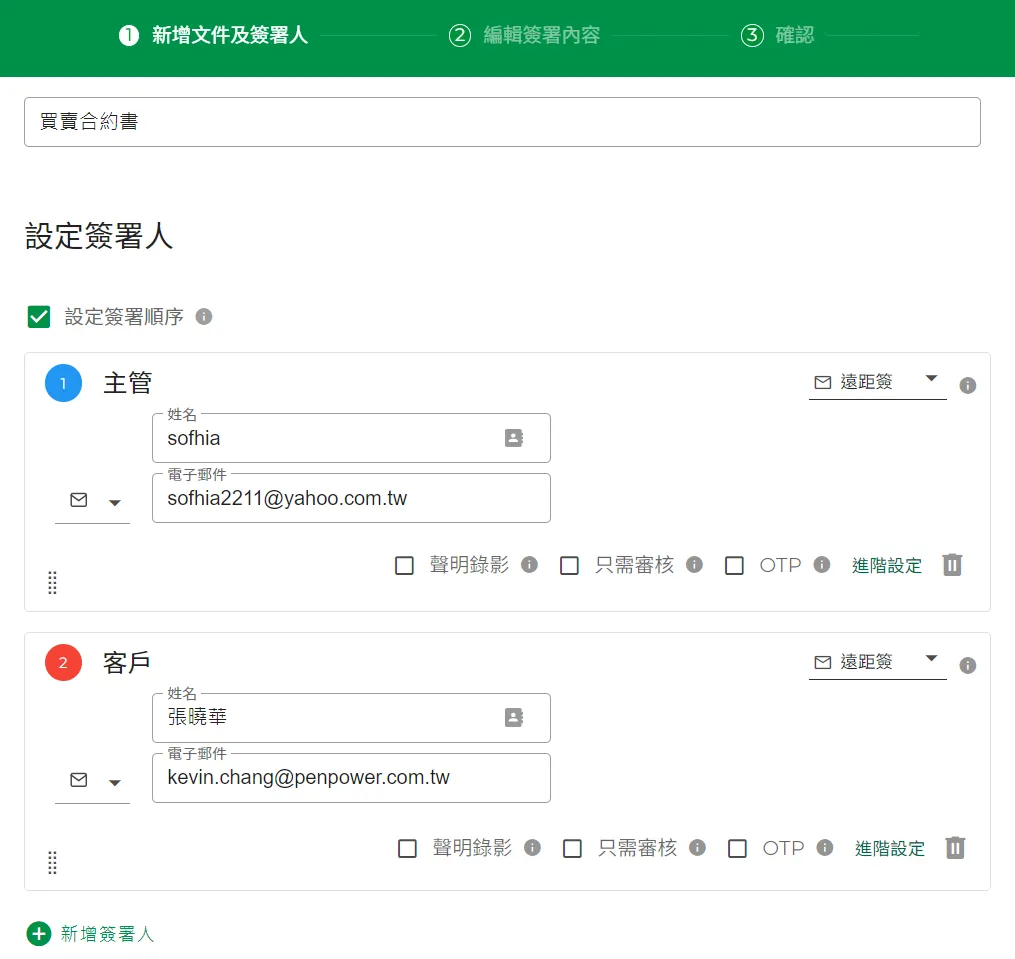1015x959 pixels.
Task: Click drag handle dots of 主管 card
Action: coord(52,583)
